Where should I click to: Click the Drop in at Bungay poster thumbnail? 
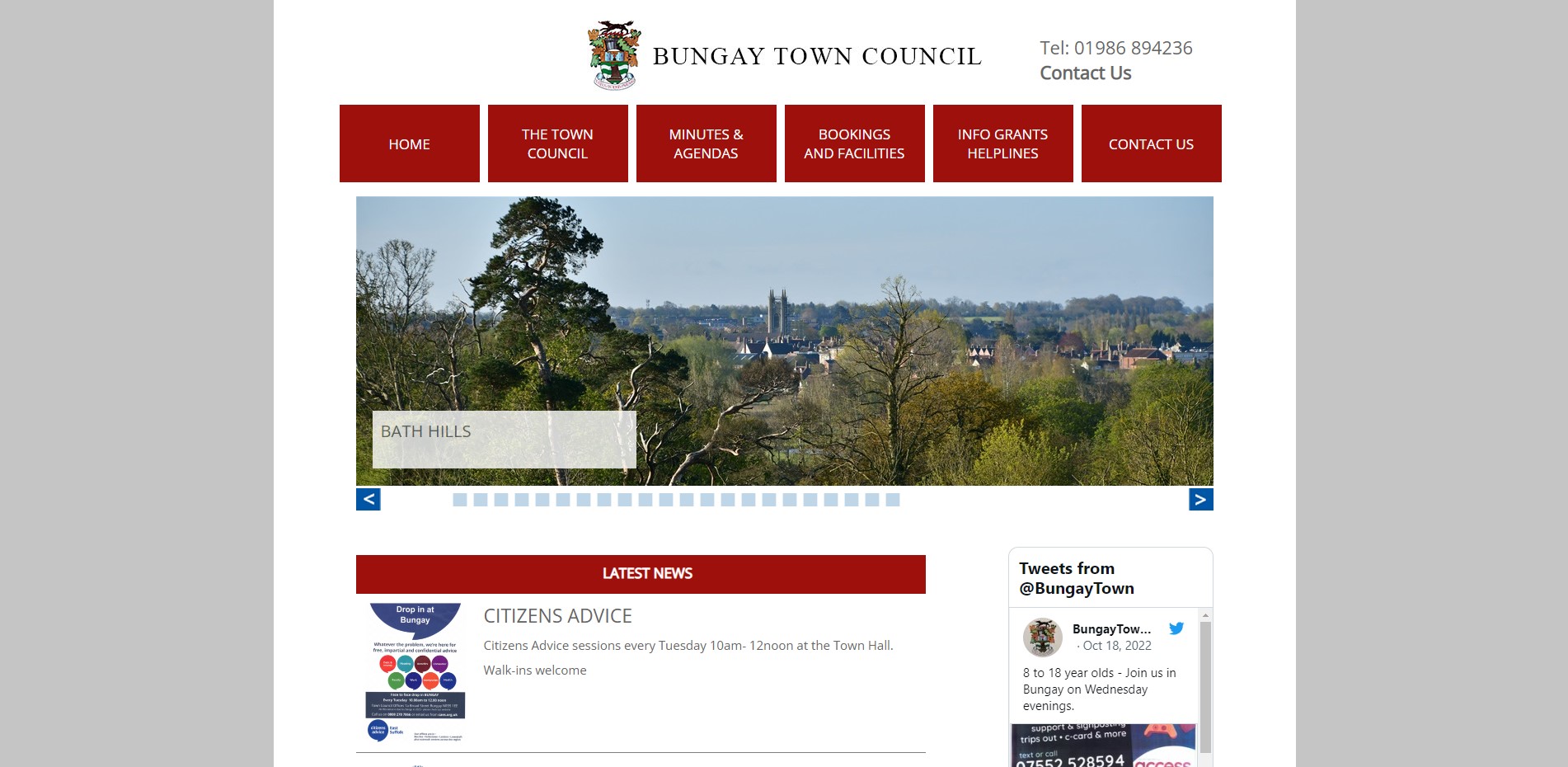pos(415,672)
